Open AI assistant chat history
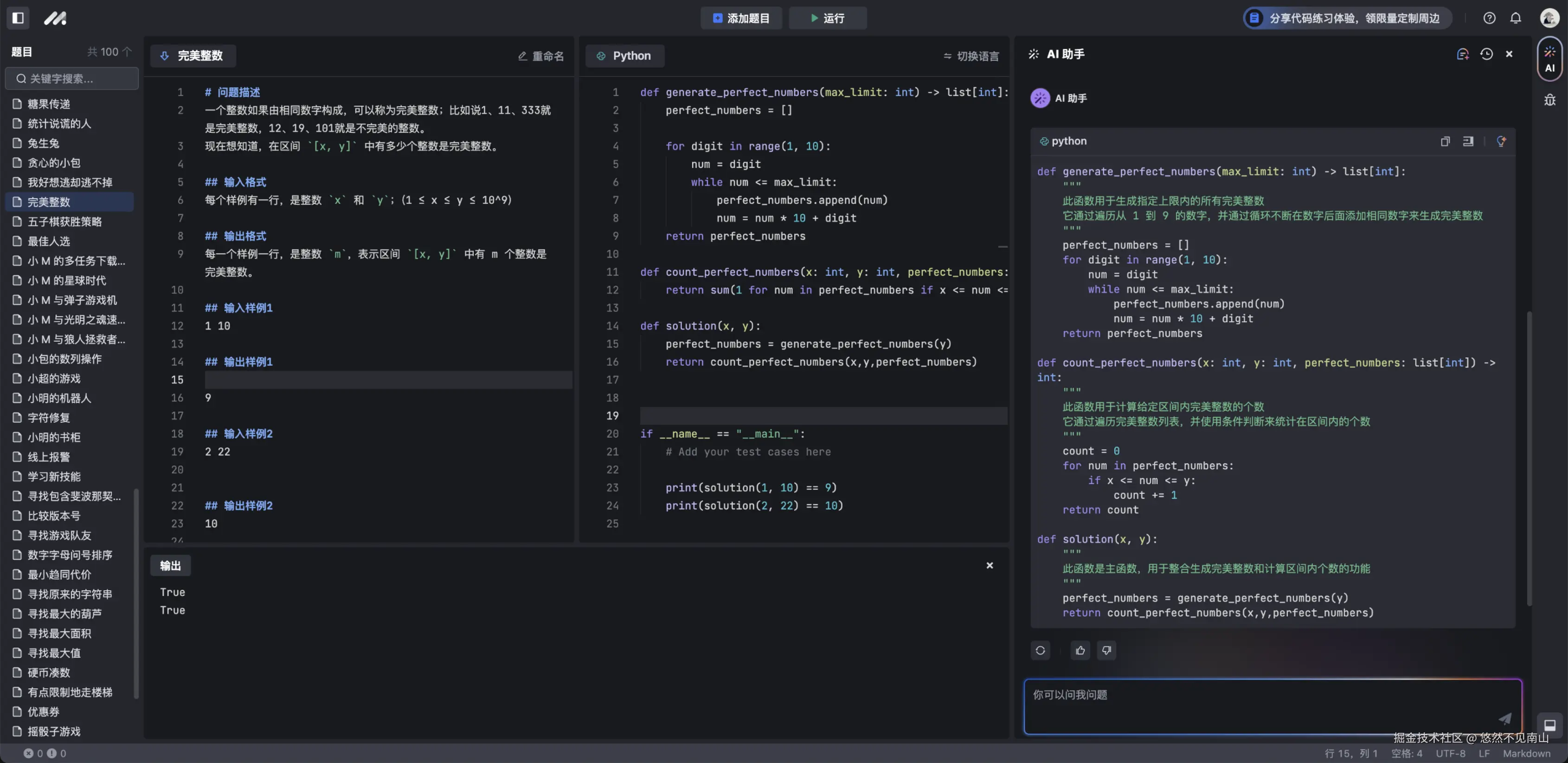The height and width of the screenshot is (763, 1568). coord(1486,54)
